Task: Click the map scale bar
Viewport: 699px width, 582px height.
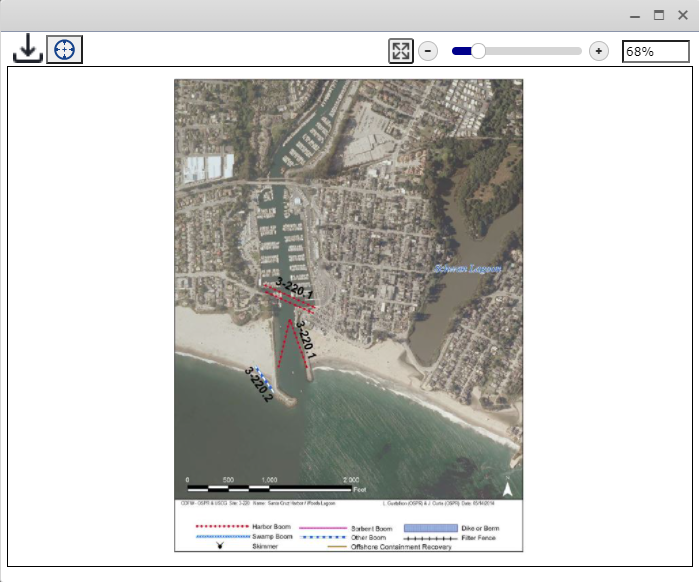Action: click(x=270, y=488)
